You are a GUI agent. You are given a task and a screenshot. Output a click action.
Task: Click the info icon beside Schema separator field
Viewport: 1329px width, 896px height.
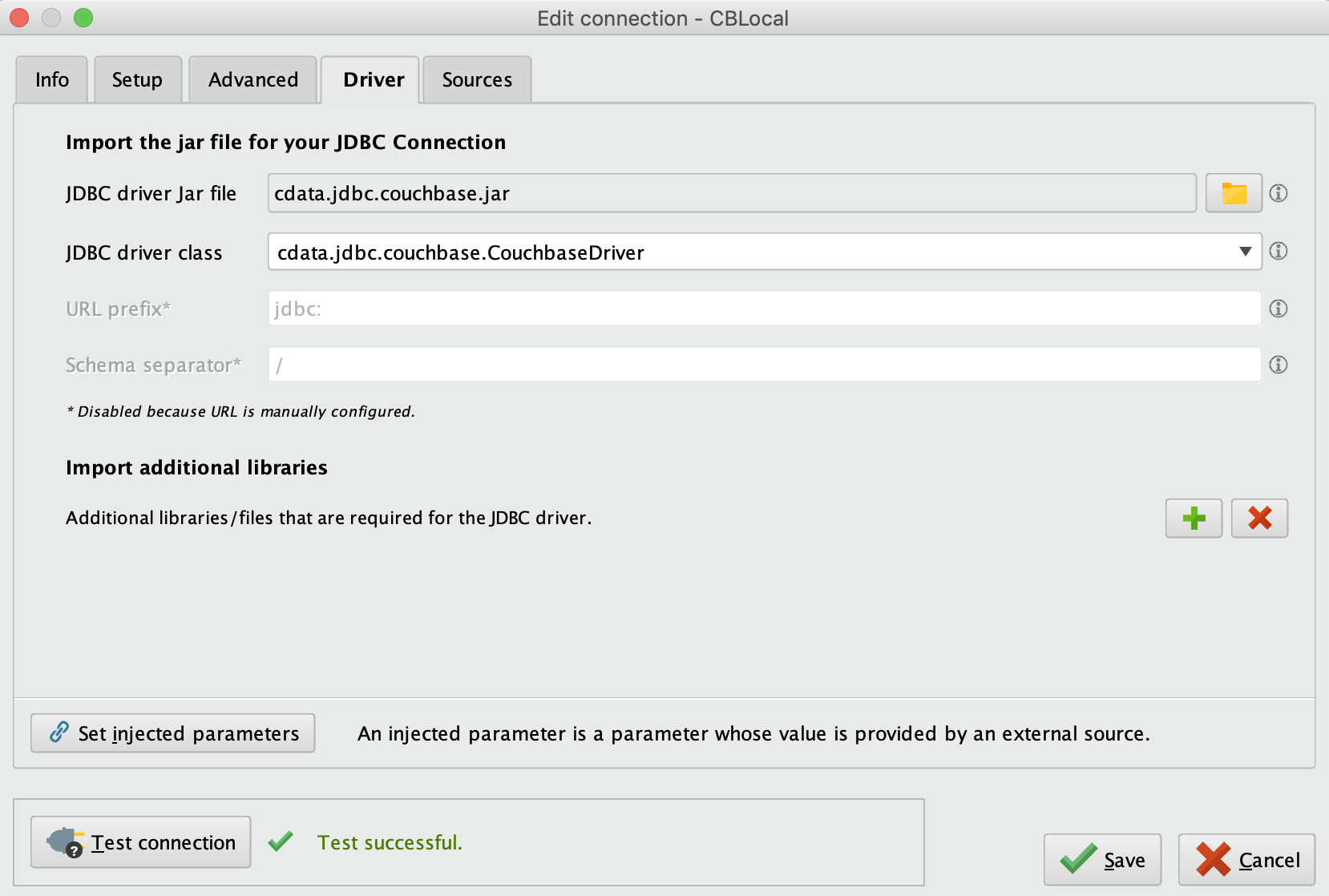point(1279,365)
